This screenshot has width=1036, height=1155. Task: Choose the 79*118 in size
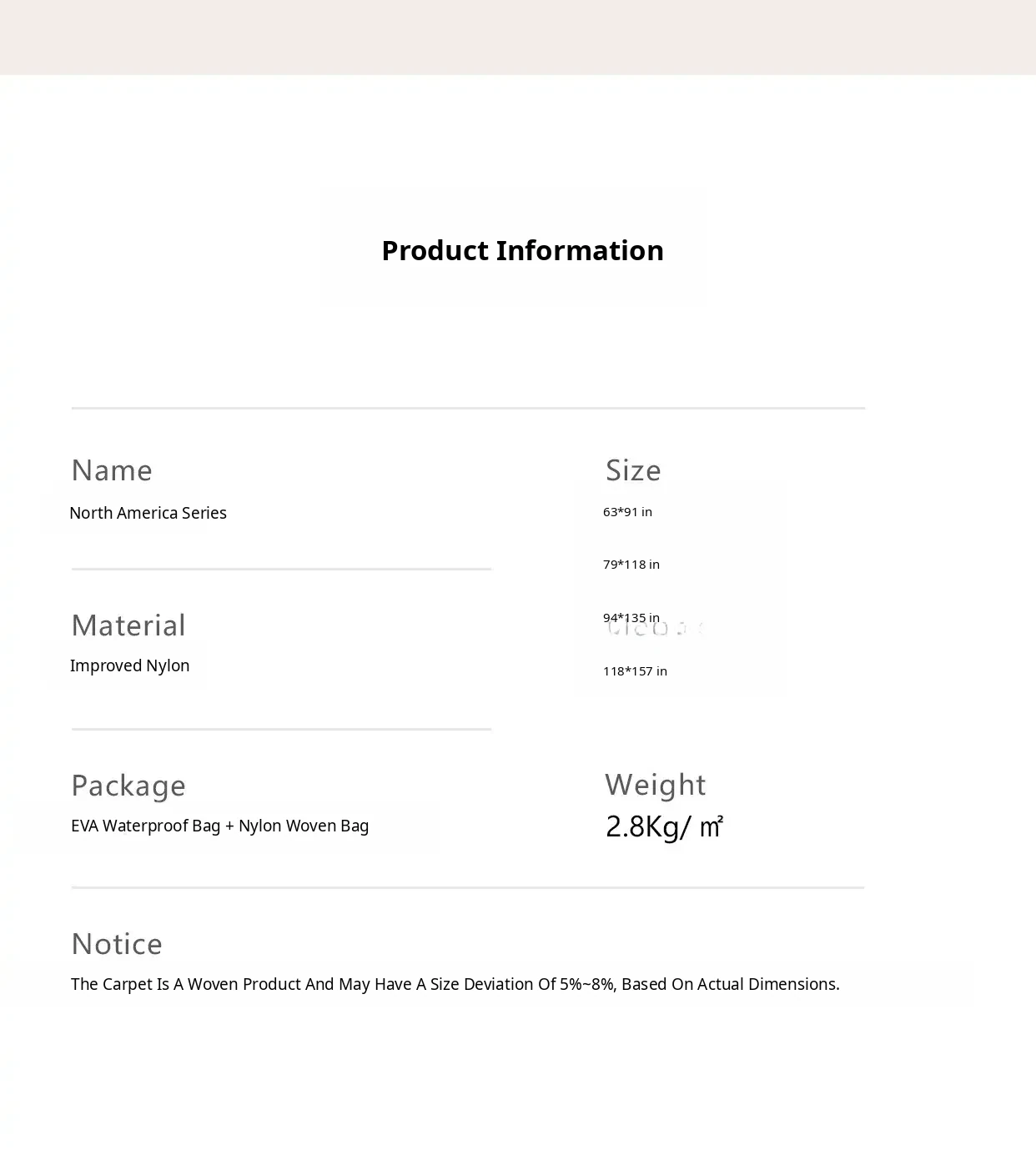[631, 565]
